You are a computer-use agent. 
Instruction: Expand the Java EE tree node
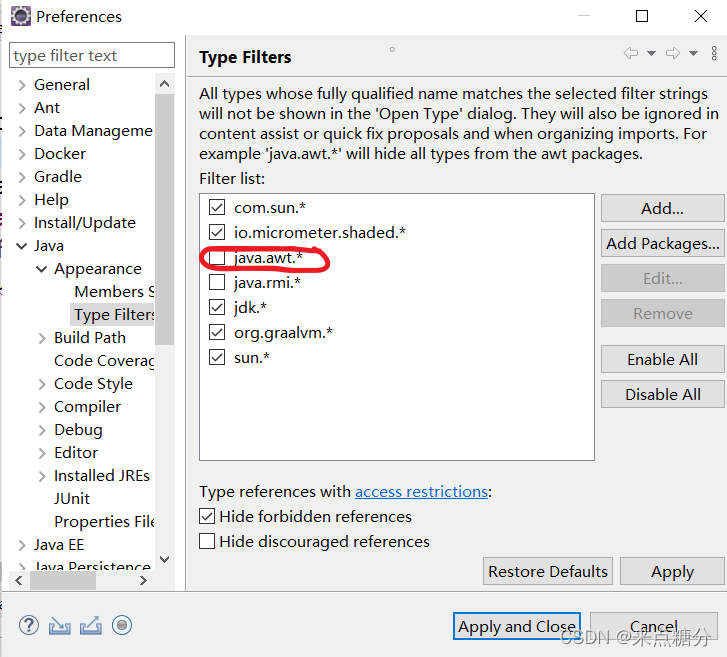coord(22,545)
